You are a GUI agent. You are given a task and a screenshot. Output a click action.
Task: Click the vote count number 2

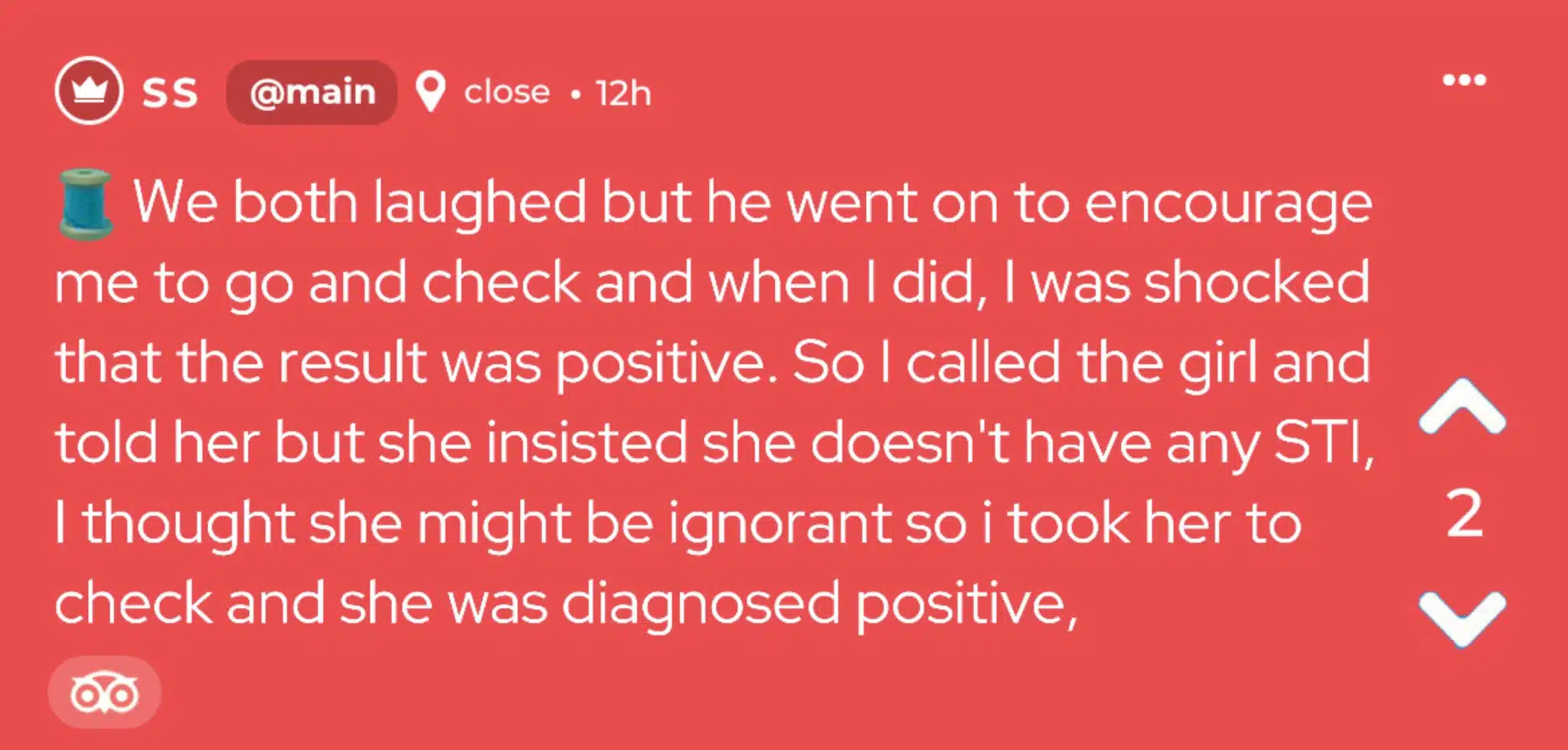pos(1464,514)
